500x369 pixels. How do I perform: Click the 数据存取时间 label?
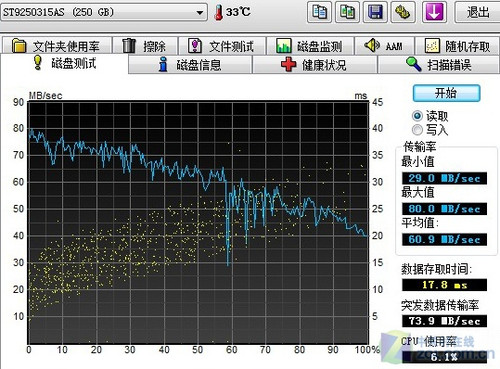tap(436, 269)
